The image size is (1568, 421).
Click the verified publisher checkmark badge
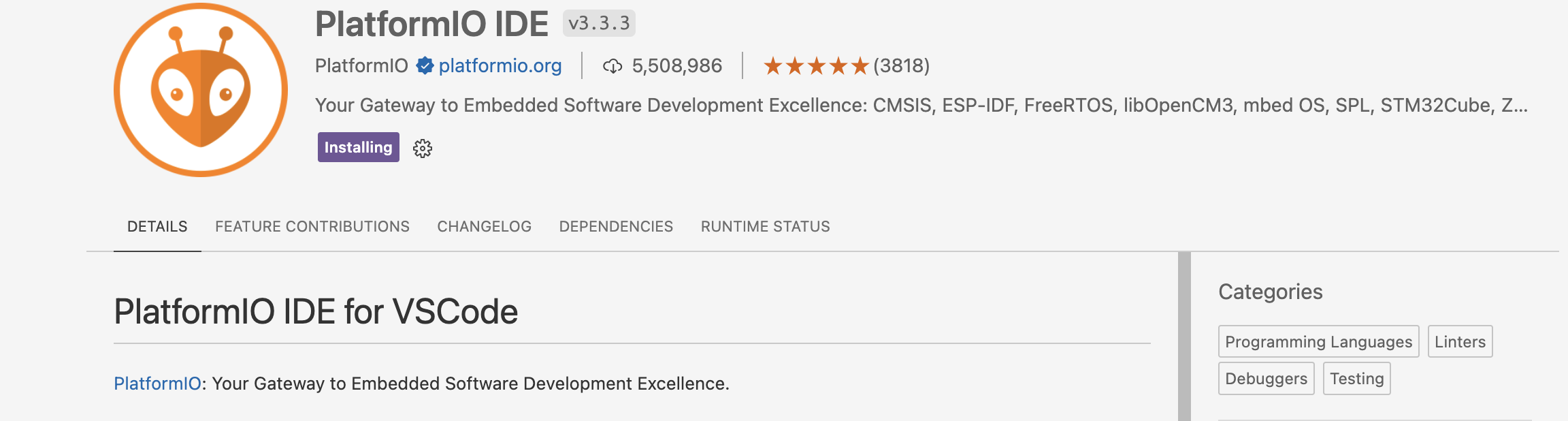tap(425, 65)
